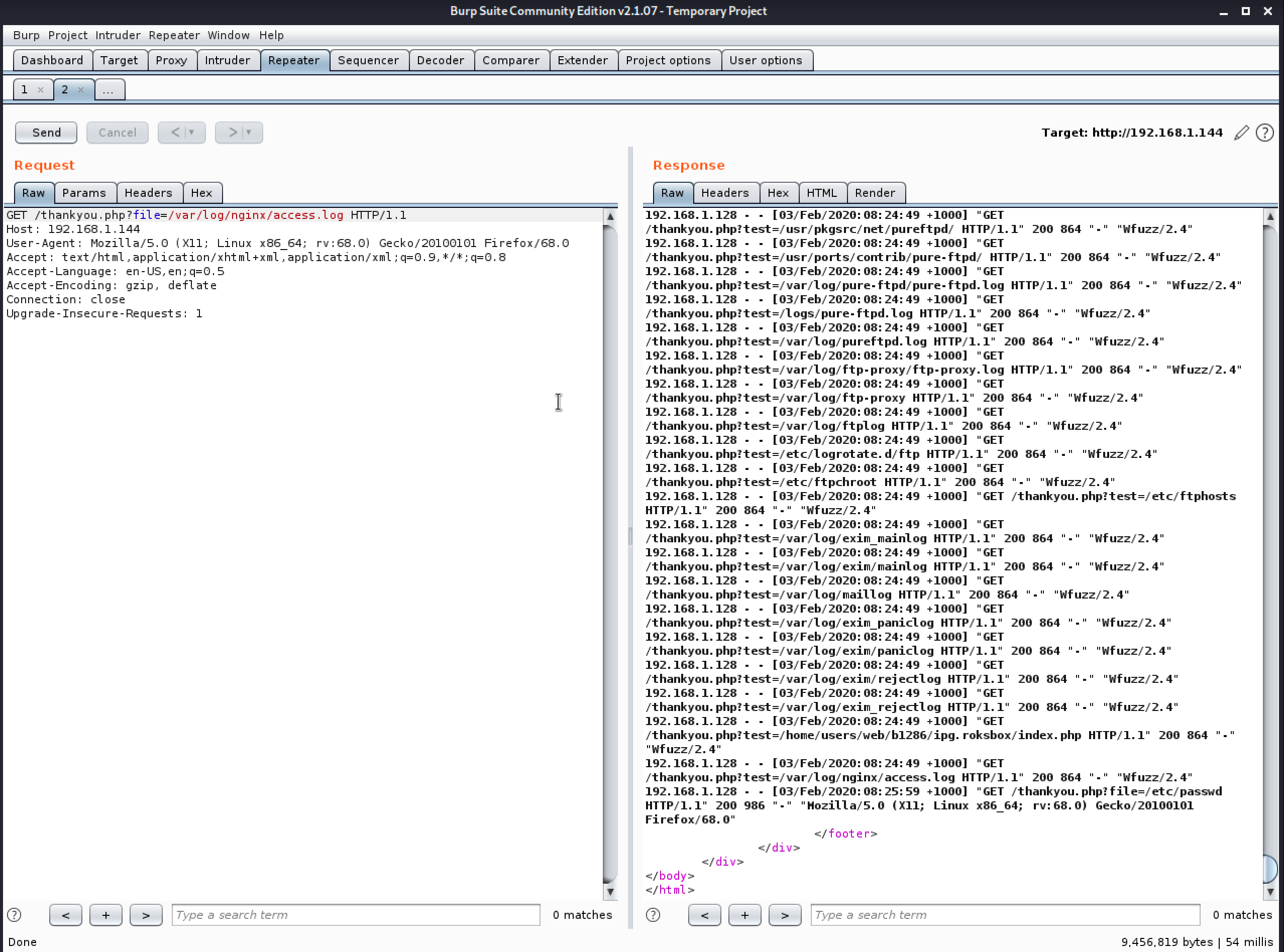
Task: Click into the response search term field
Action: (1004, 914)
